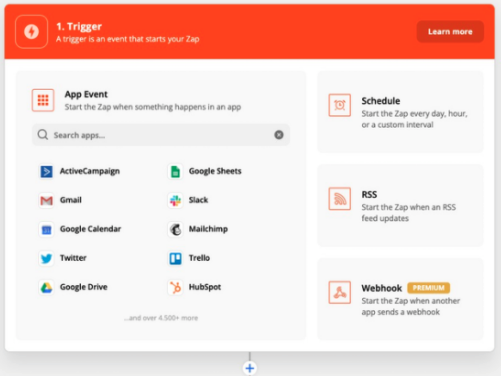Viewport: 501px width, 376px height.
Task: Select the Mailchimp app icon
Action: [x=175, y=229]
